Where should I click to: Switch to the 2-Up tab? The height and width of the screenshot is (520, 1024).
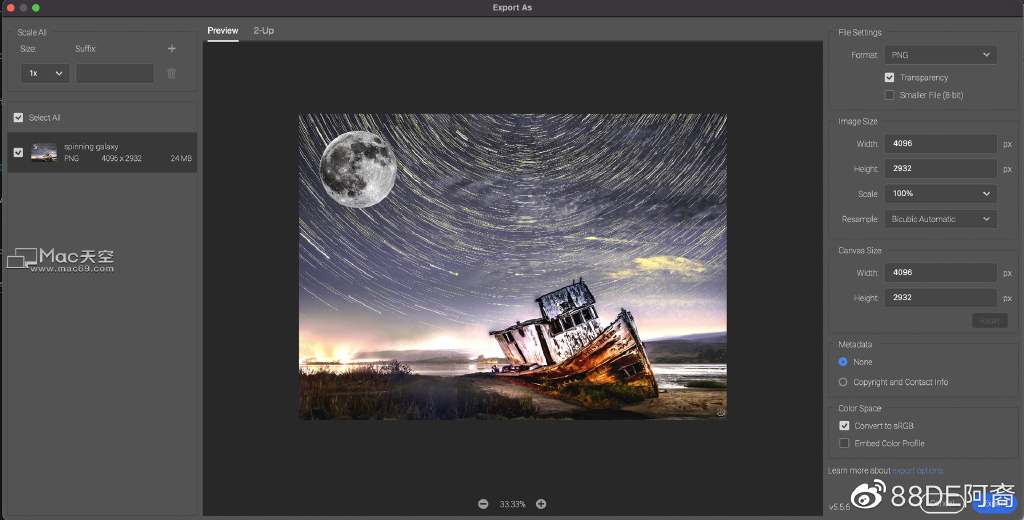264,31
